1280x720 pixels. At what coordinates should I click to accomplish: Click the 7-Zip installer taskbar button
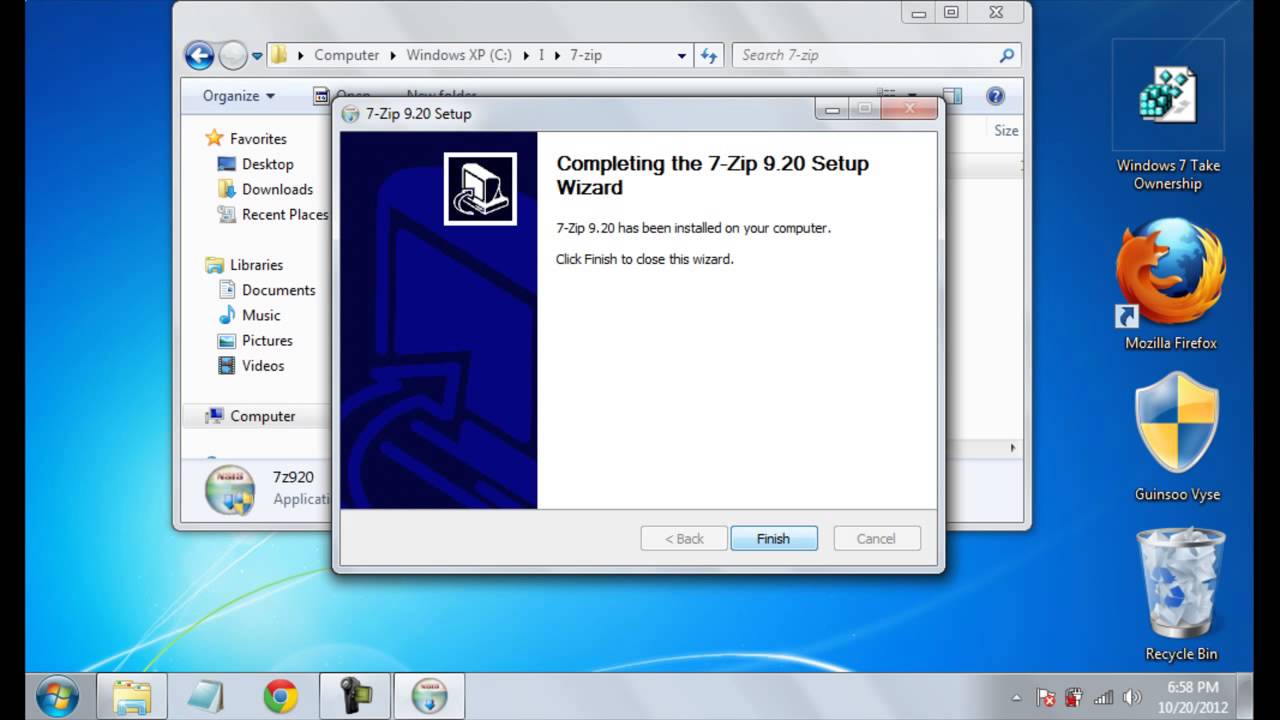click(x=429, y=696)
